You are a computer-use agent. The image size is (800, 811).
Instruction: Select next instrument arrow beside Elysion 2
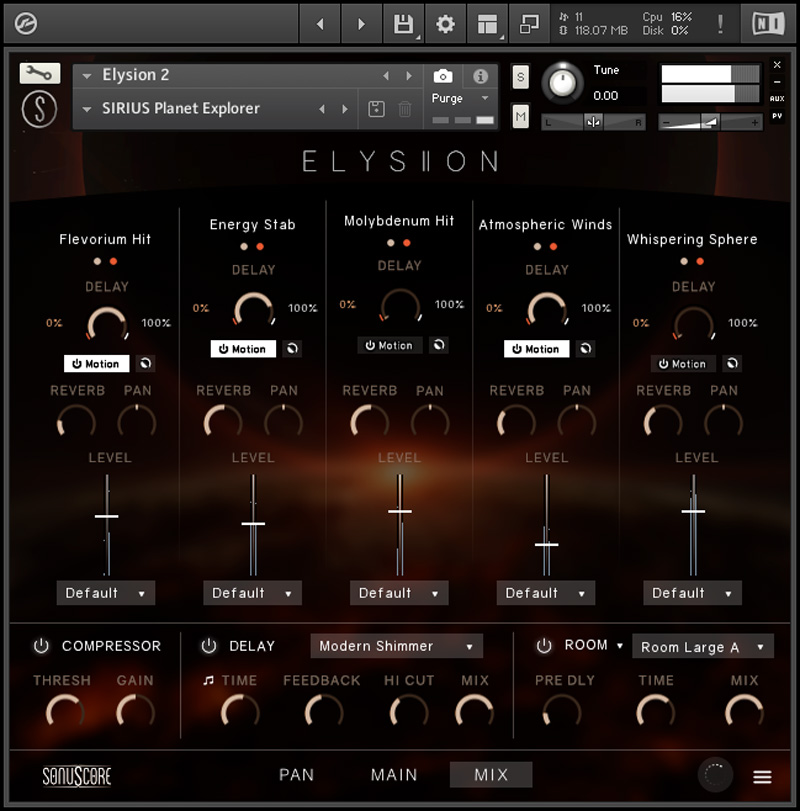[409, 76]
